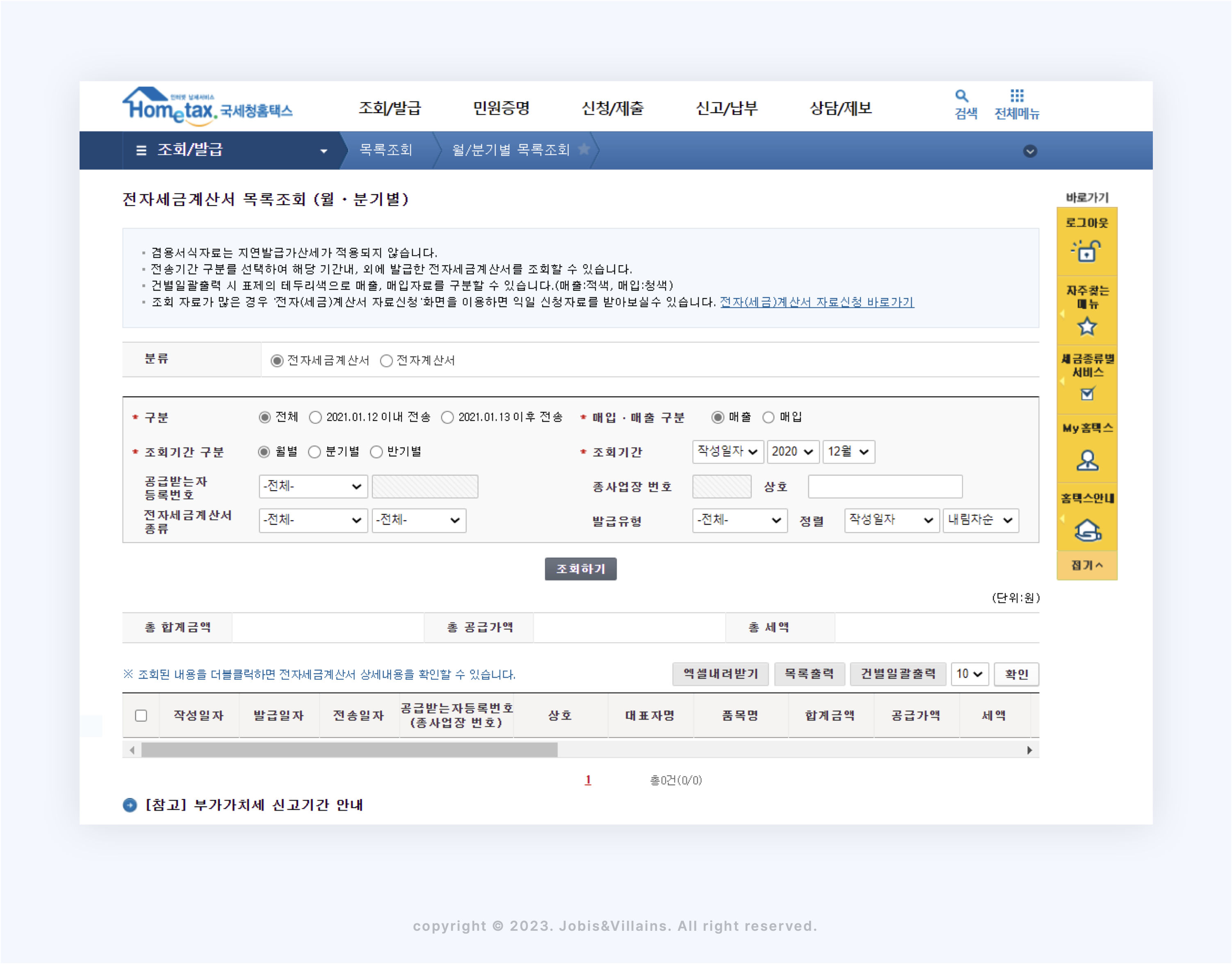Click the favorite star in breadcrumb
1232x964 pixels.
[584, 149]
